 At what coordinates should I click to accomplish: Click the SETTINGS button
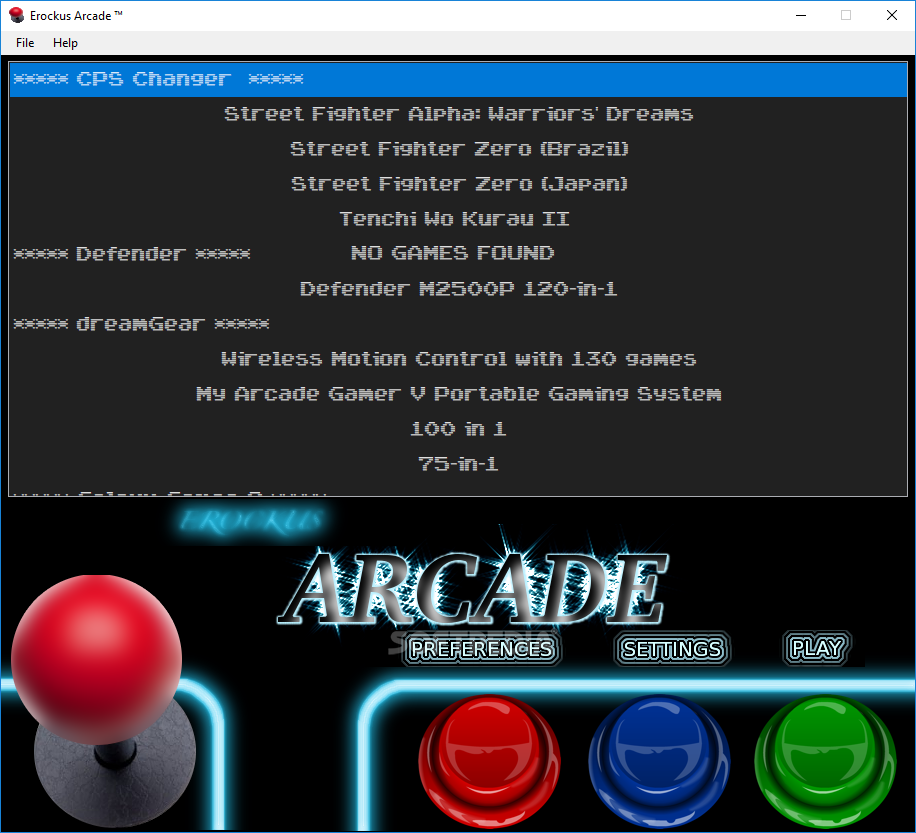(x=672, y=649)
